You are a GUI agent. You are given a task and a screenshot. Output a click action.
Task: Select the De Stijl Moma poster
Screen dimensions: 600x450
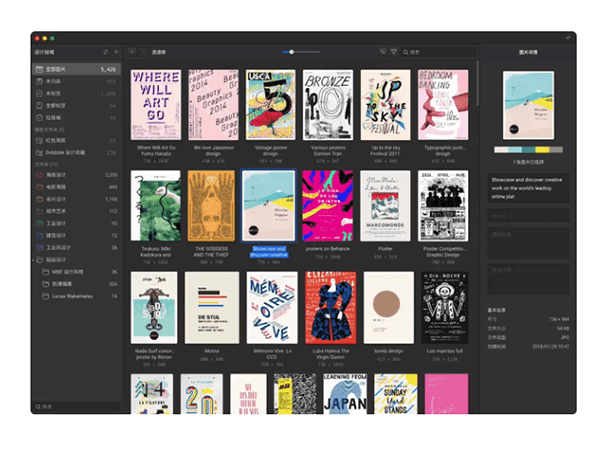(x=212, y=308)
